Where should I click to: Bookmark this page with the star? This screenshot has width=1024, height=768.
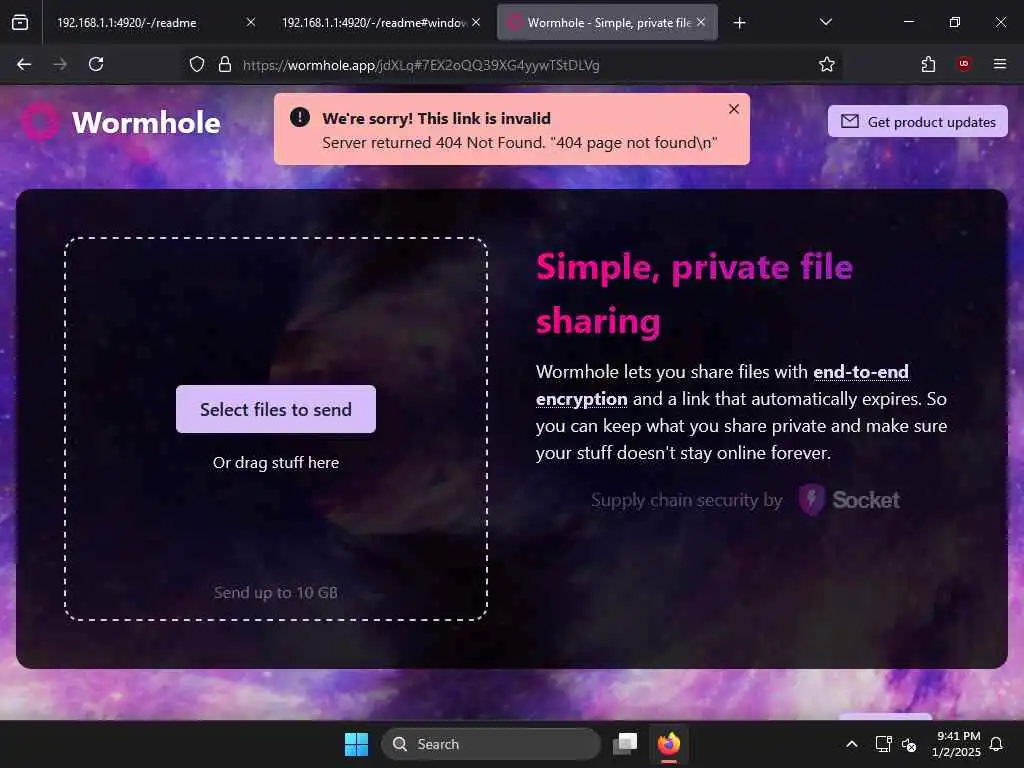[x=827, y=64]
